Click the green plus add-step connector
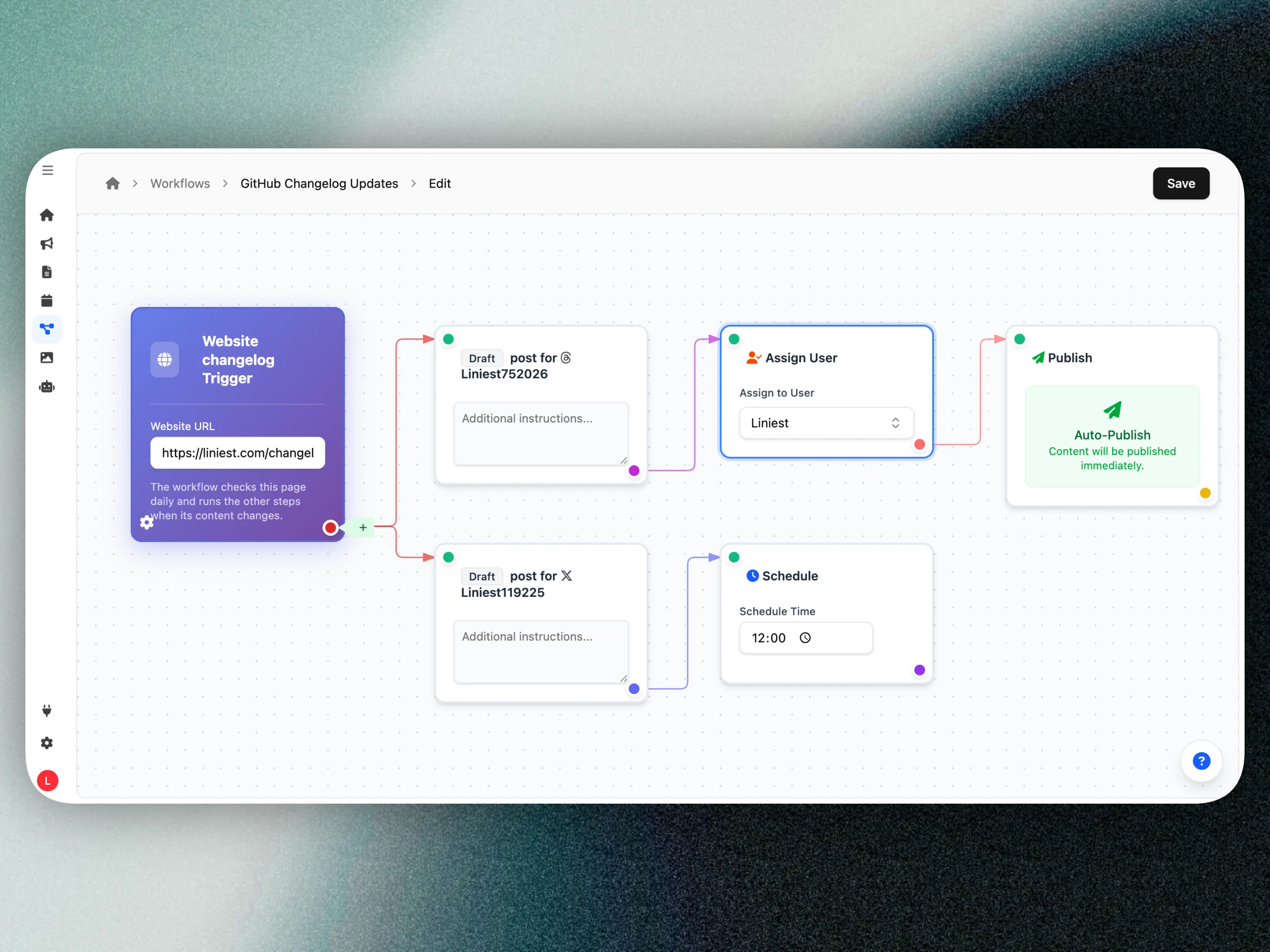The height and width of the screenshot is (952, 1270). [x=363, y=527]
